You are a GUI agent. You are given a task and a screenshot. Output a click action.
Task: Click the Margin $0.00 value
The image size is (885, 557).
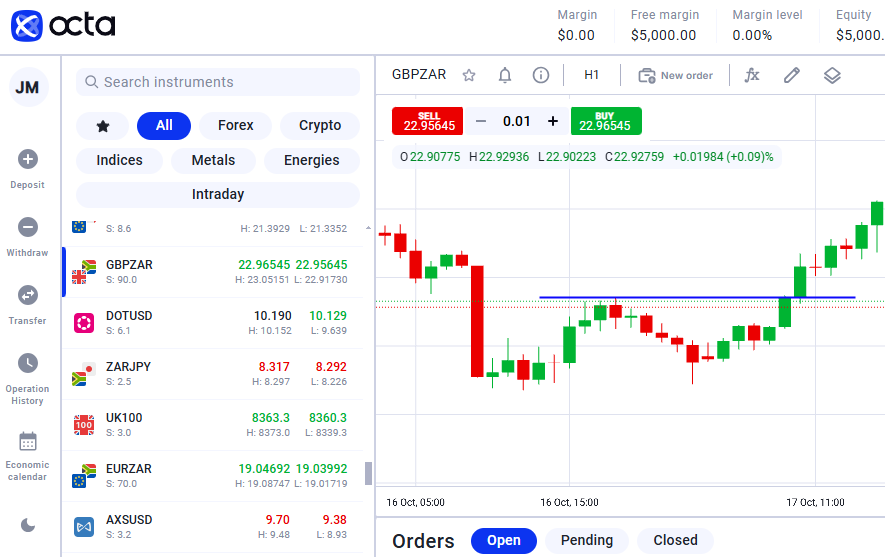coord(576,36)
